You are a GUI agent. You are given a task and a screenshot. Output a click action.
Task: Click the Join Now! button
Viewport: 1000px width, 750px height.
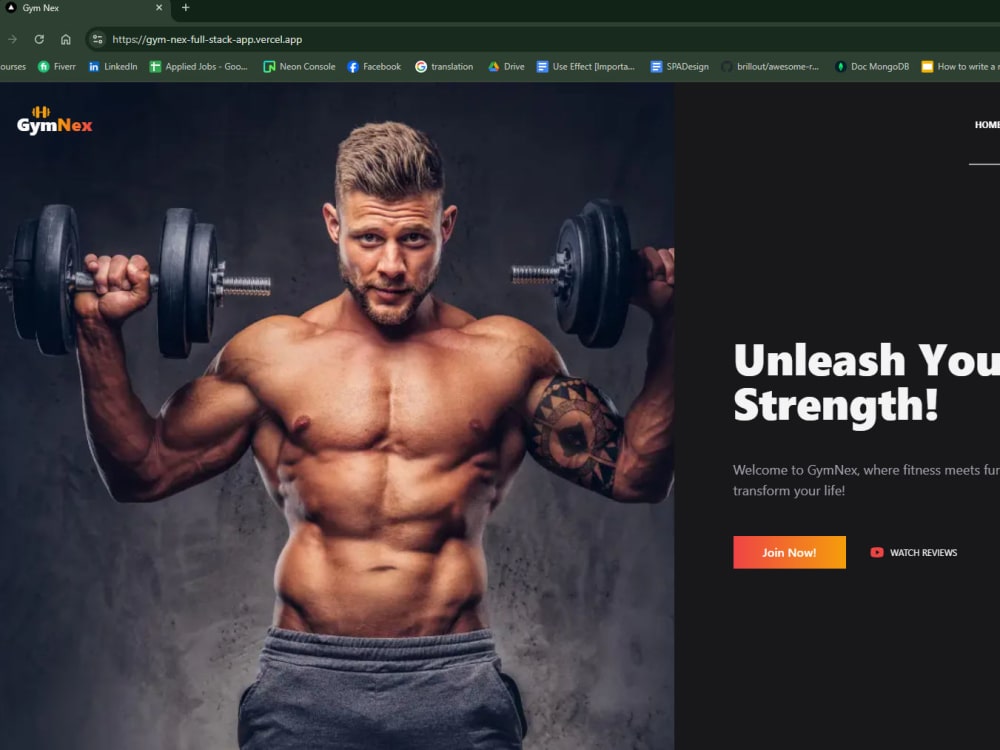click(789, 552)
